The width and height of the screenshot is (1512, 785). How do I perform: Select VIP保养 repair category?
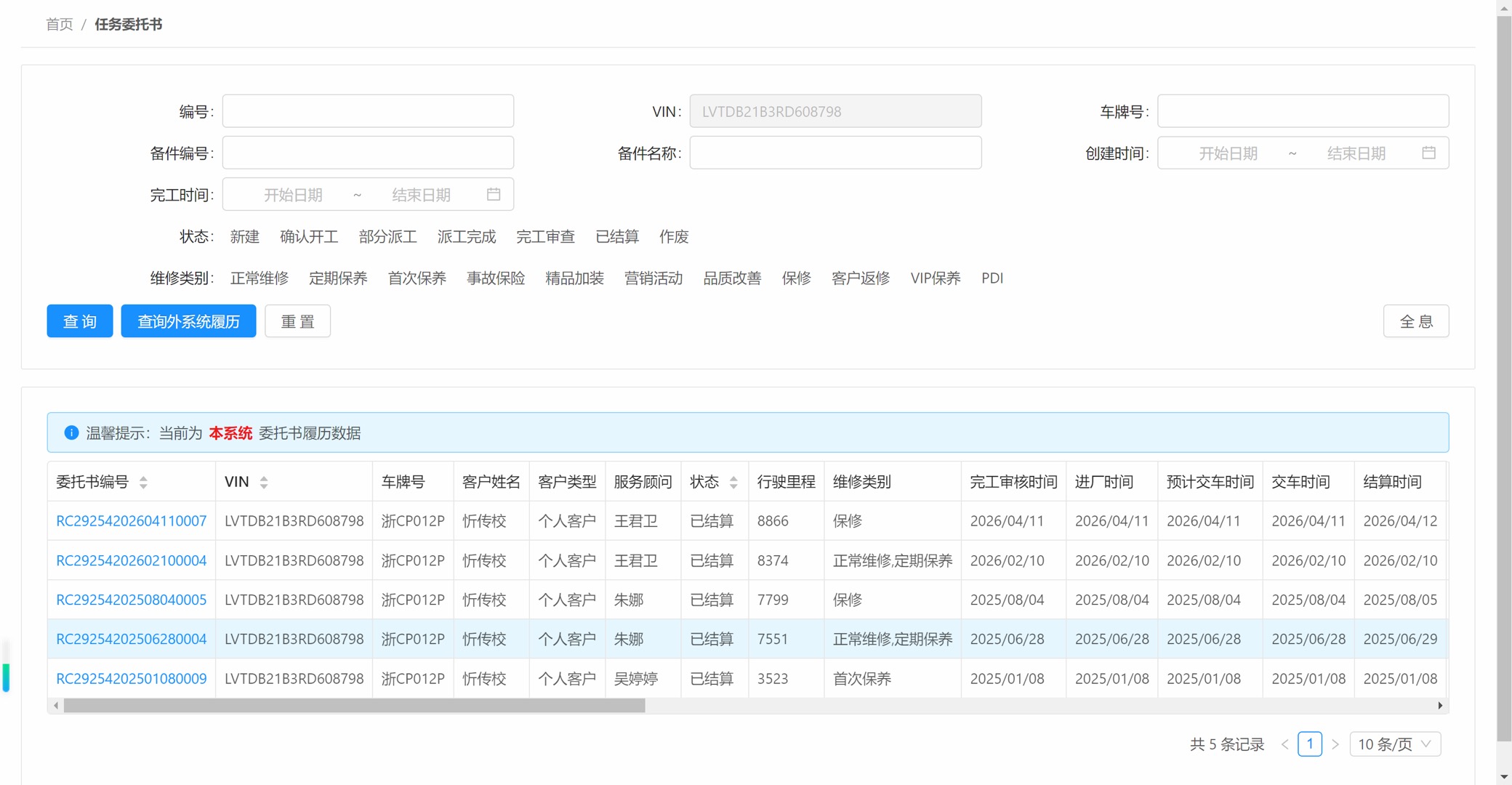coord(936,278)
